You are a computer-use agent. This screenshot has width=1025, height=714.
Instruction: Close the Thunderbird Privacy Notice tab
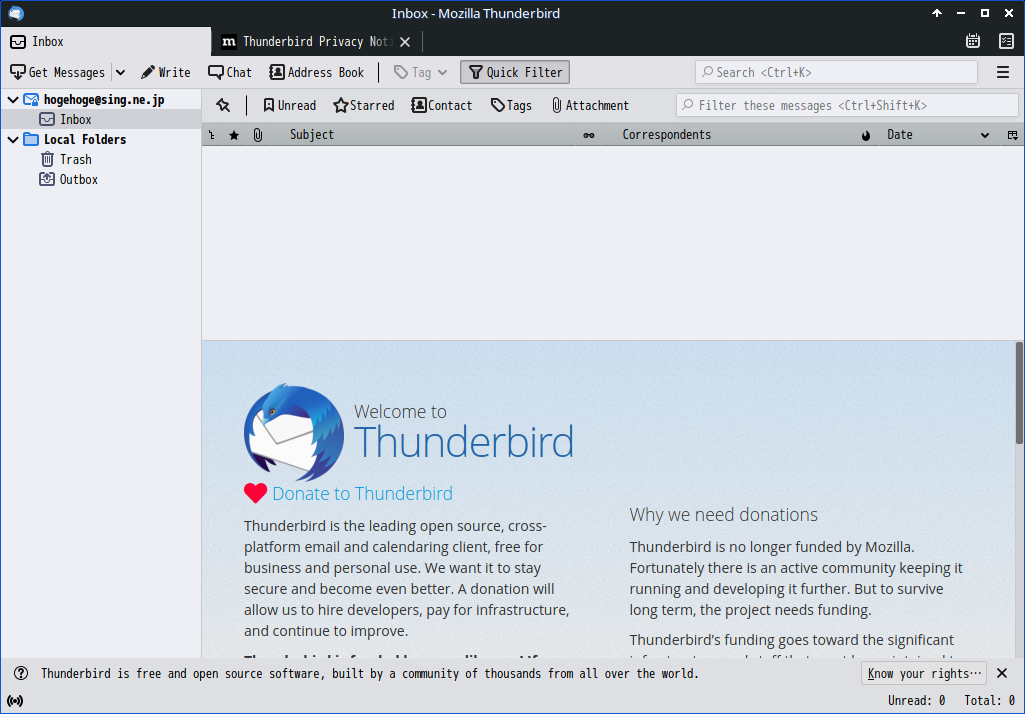point(405,42)
